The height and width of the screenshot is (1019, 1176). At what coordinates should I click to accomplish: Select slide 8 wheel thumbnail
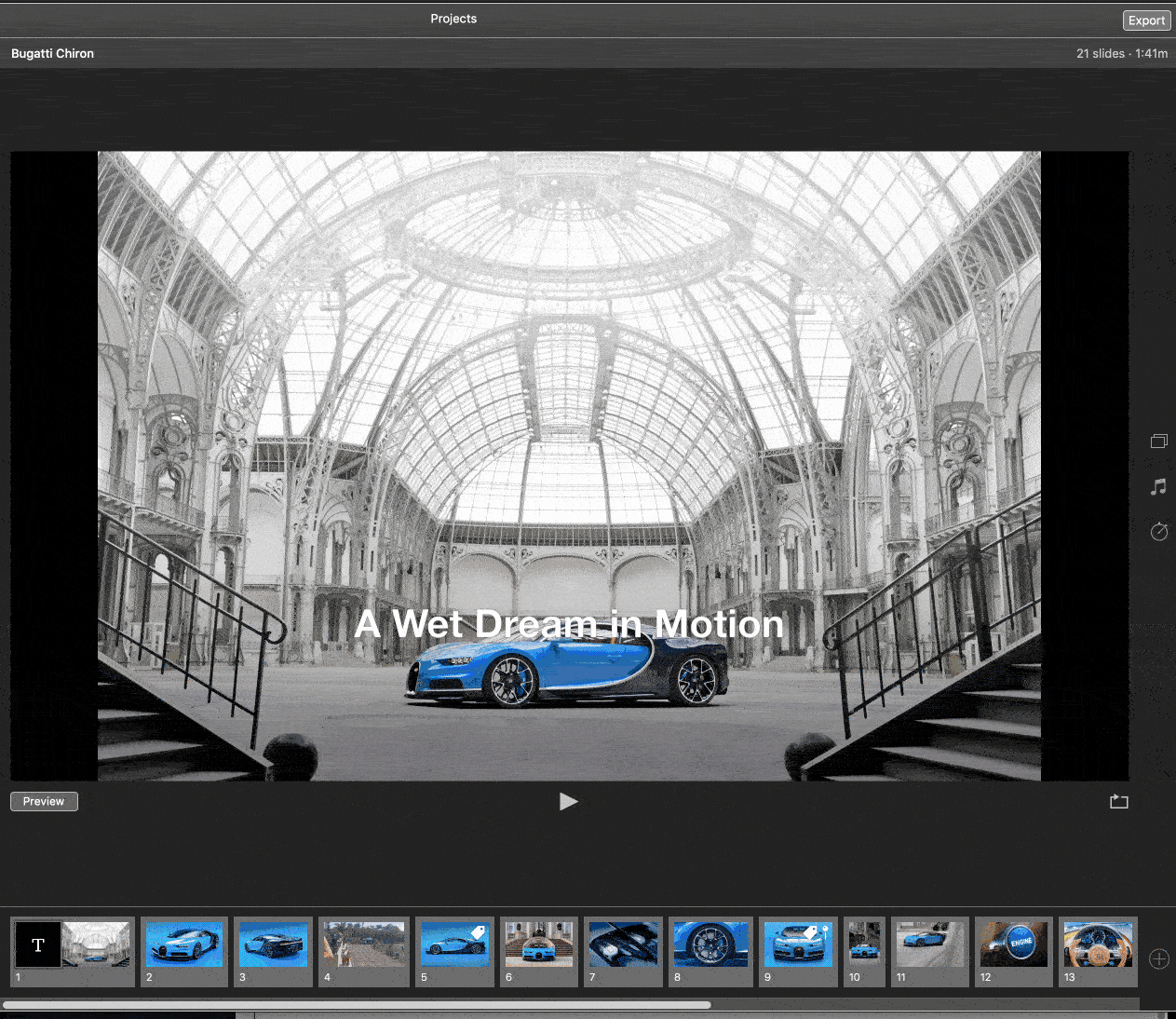pyautogui.click(x=710, y=944)
